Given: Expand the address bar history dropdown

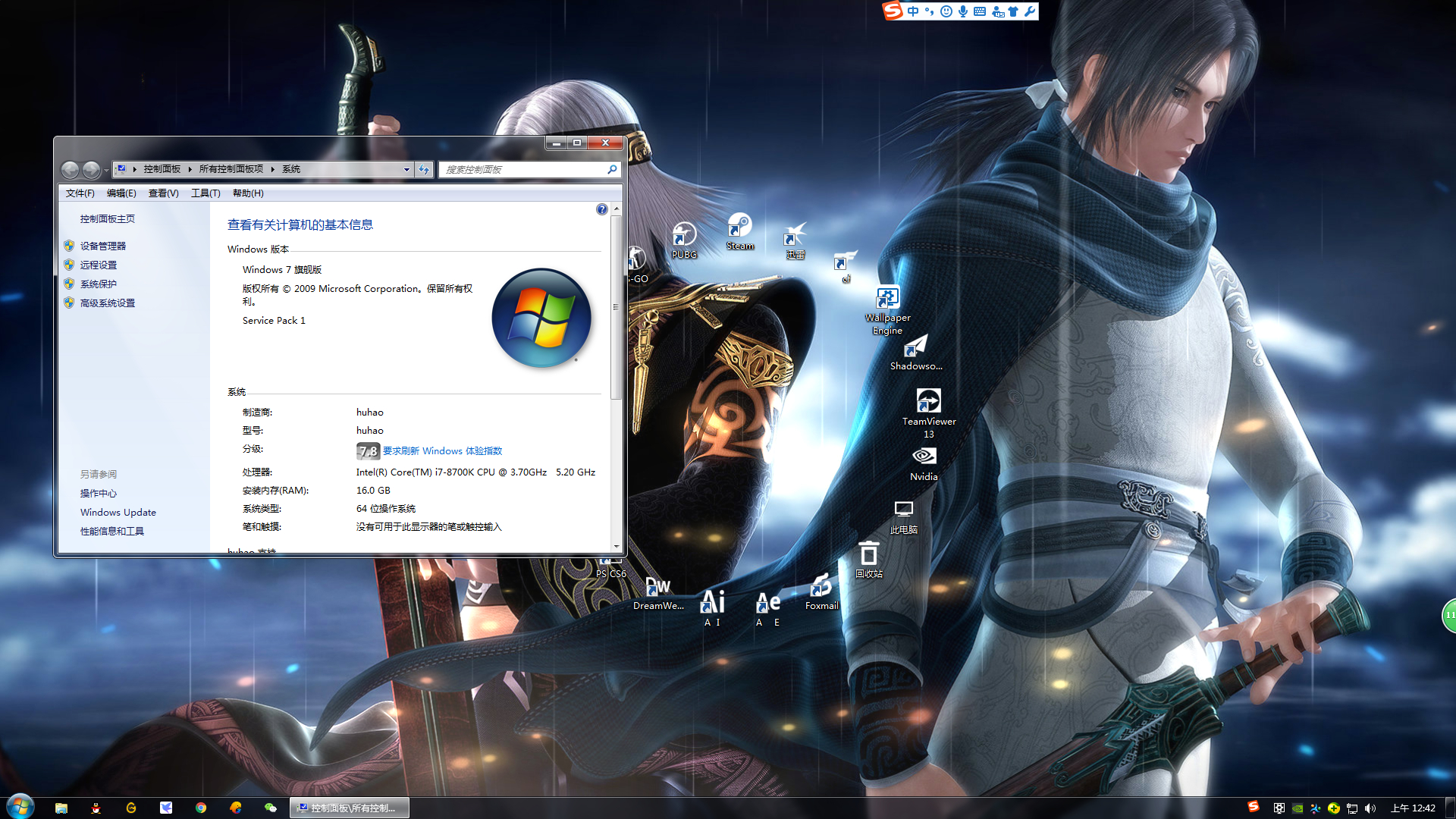Looking at the screenshot, I should [406, 170].
